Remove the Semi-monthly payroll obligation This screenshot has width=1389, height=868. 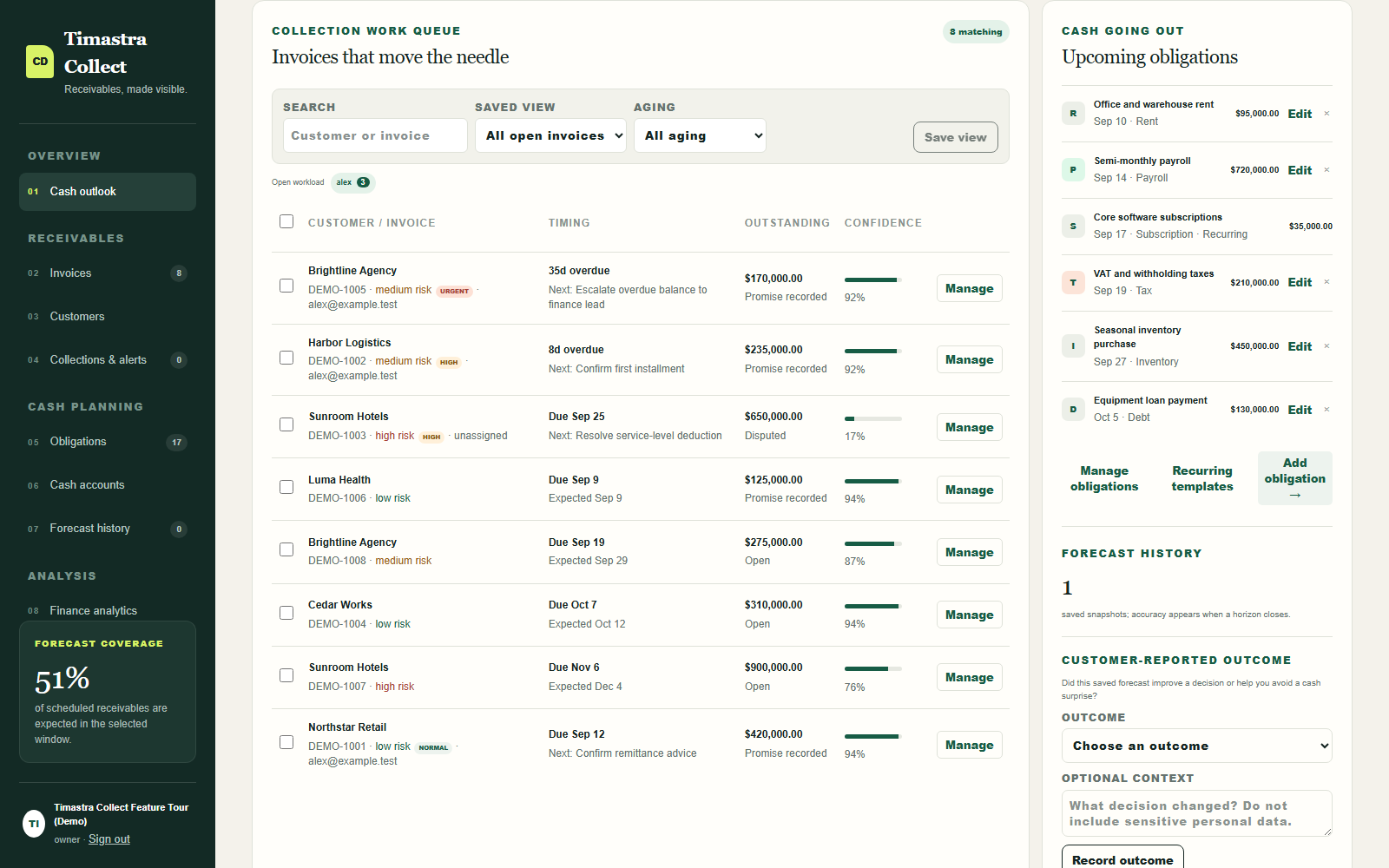(x=1326, y=170)
